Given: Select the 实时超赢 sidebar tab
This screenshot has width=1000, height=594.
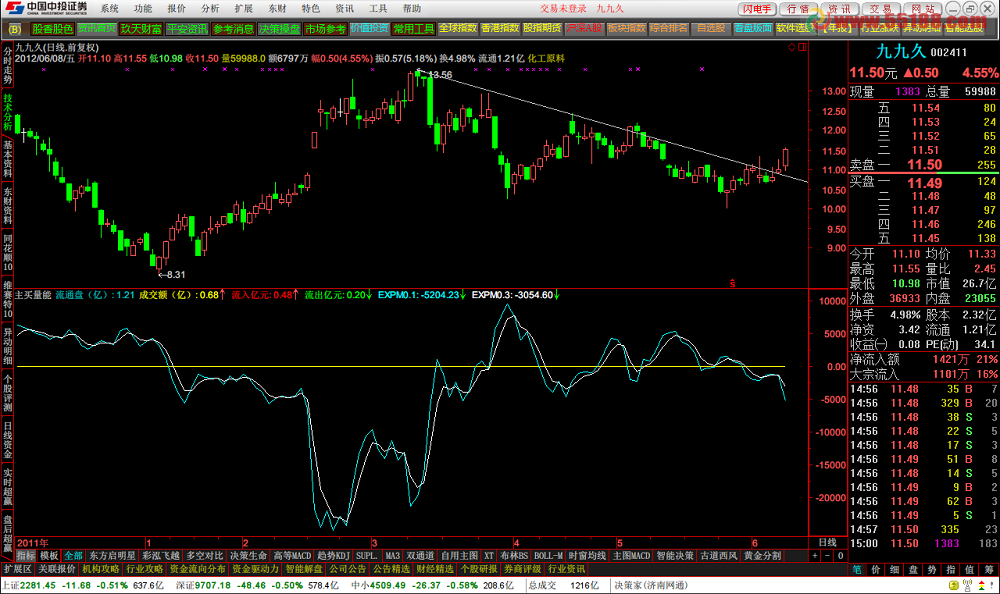Looking at the screenshot, I should coord(8,487).
